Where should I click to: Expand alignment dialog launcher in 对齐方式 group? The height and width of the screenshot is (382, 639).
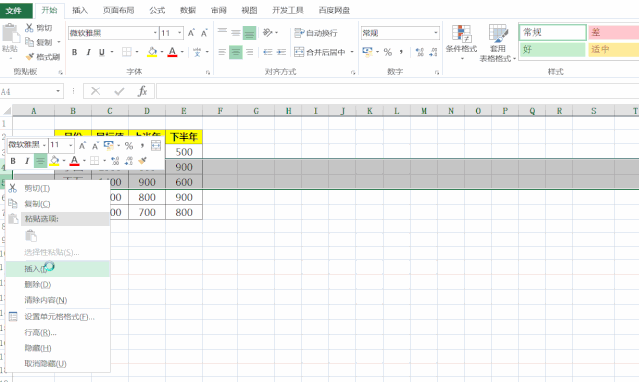tap(353, 72)
